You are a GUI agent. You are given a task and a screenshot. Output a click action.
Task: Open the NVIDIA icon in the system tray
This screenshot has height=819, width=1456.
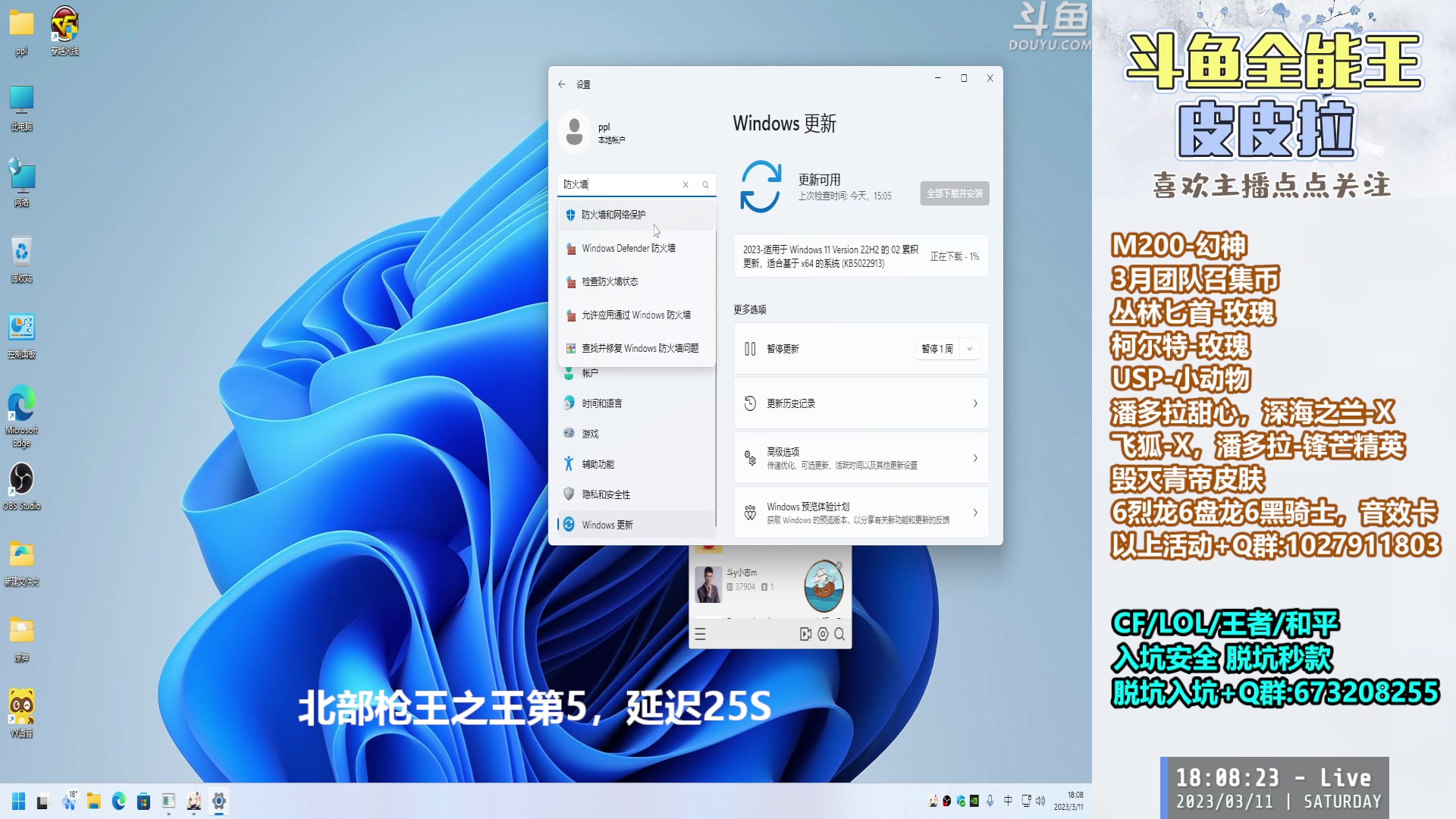coord(975,801)
